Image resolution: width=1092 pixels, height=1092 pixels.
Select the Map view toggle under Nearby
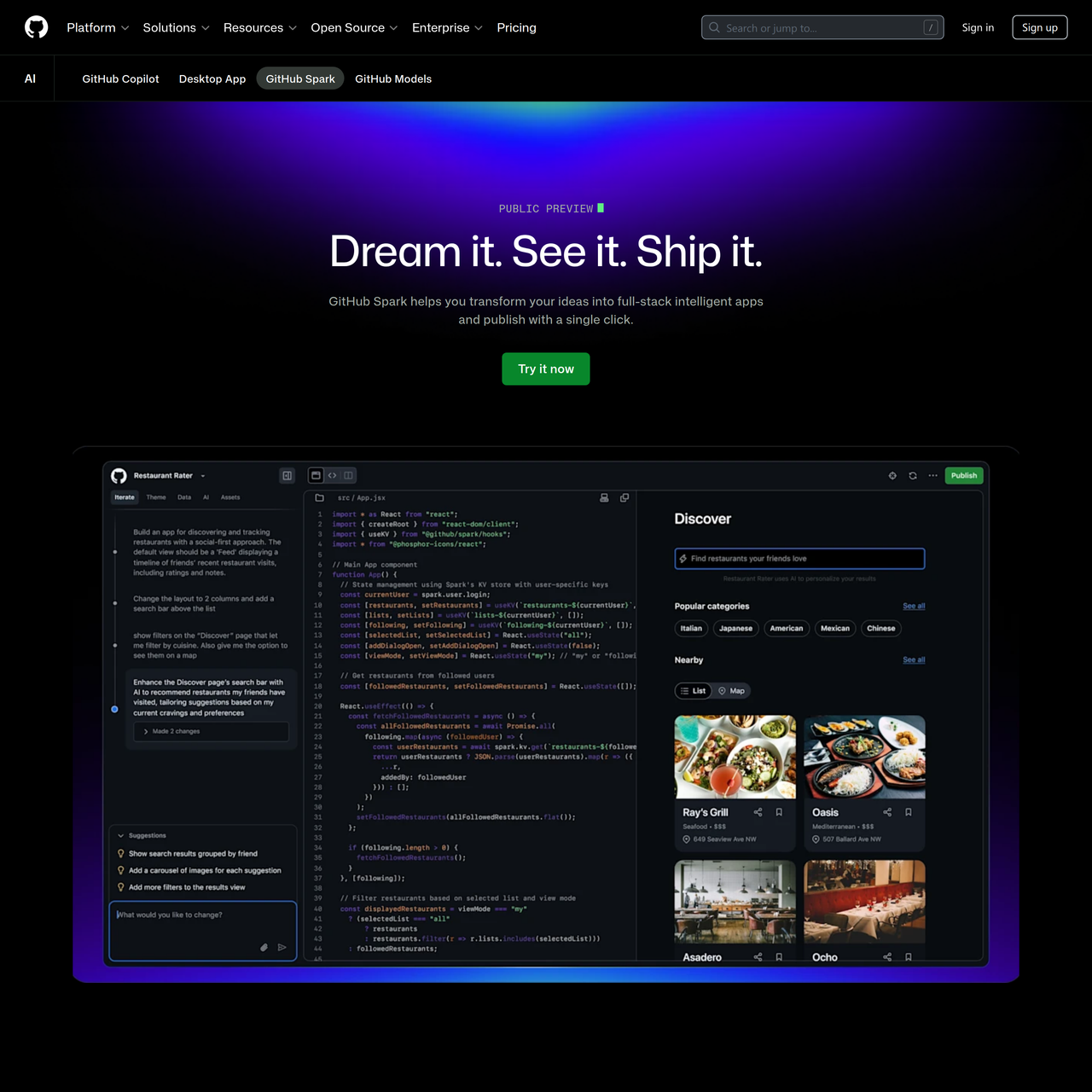click(732, 691)
